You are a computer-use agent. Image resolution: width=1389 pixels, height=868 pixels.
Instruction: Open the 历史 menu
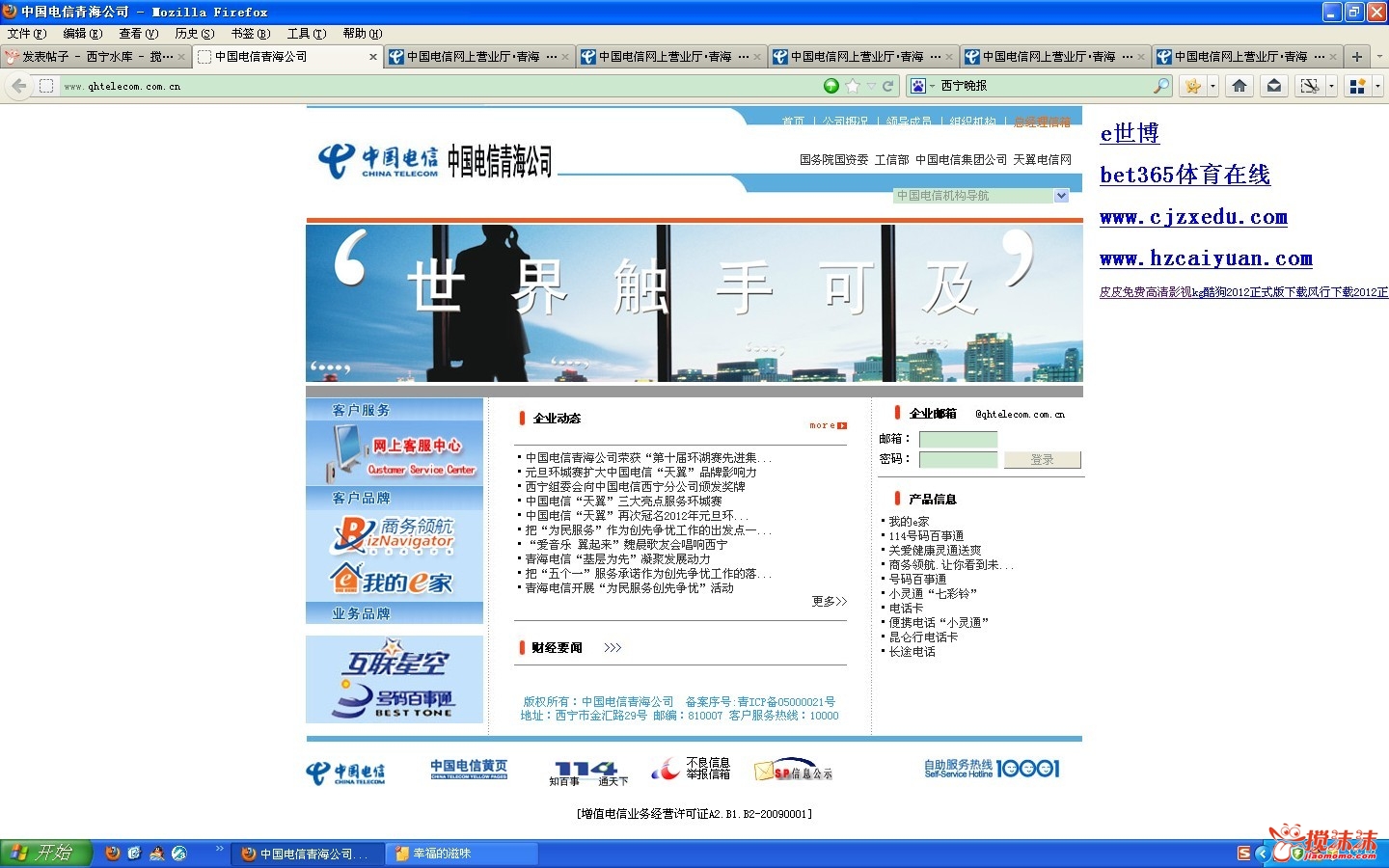click(195, 34)
